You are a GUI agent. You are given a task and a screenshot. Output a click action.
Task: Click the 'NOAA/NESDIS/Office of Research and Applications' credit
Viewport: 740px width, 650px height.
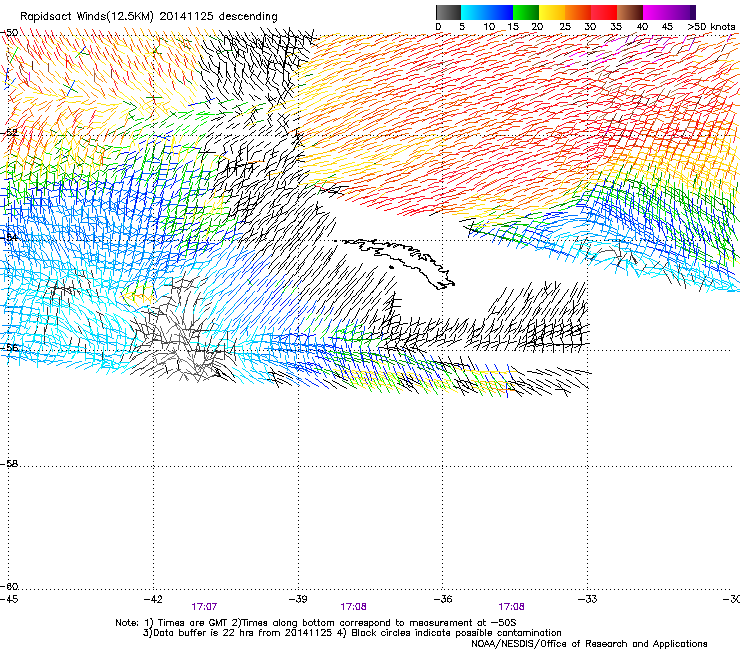point(589,644)
